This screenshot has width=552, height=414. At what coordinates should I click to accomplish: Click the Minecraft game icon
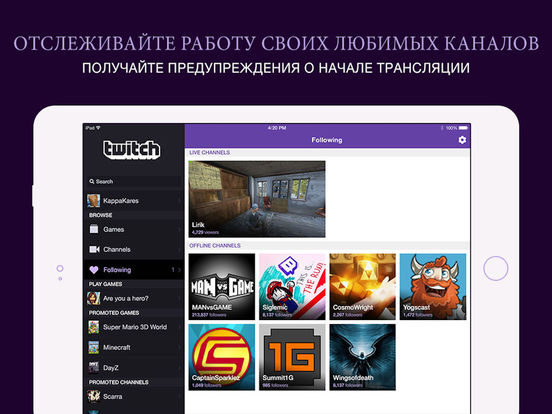(94, 347)
